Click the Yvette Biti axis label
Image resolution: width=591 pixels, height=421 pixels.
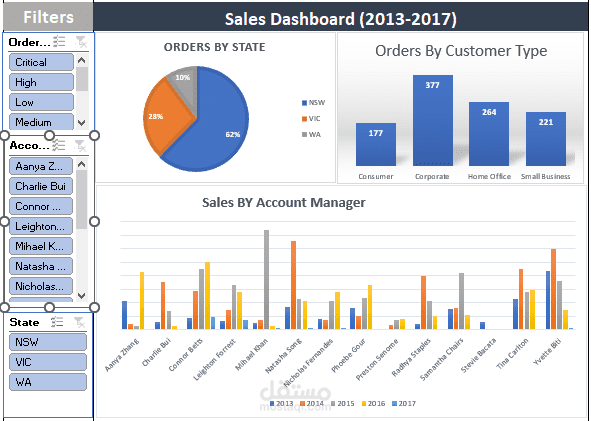point(547,352)
